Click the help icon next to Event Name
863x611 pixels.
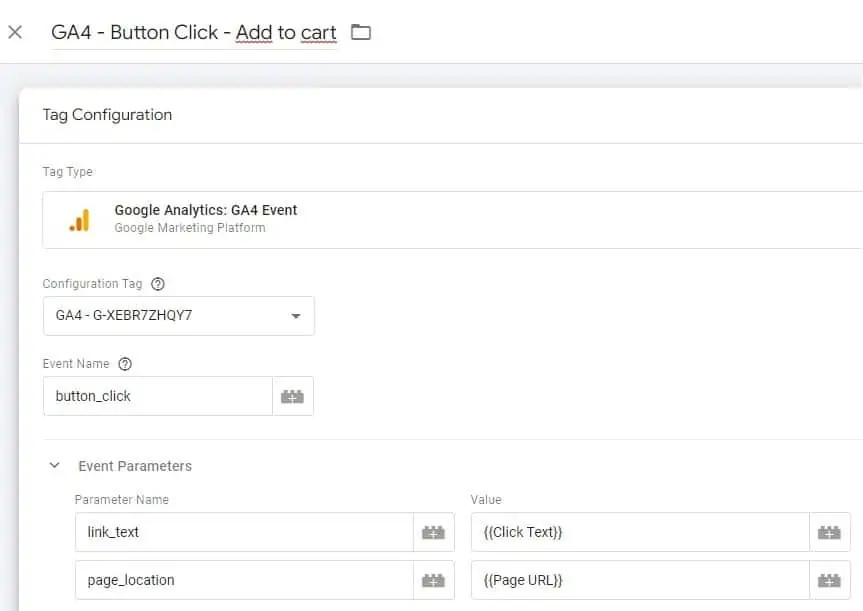tap(123, 363)
